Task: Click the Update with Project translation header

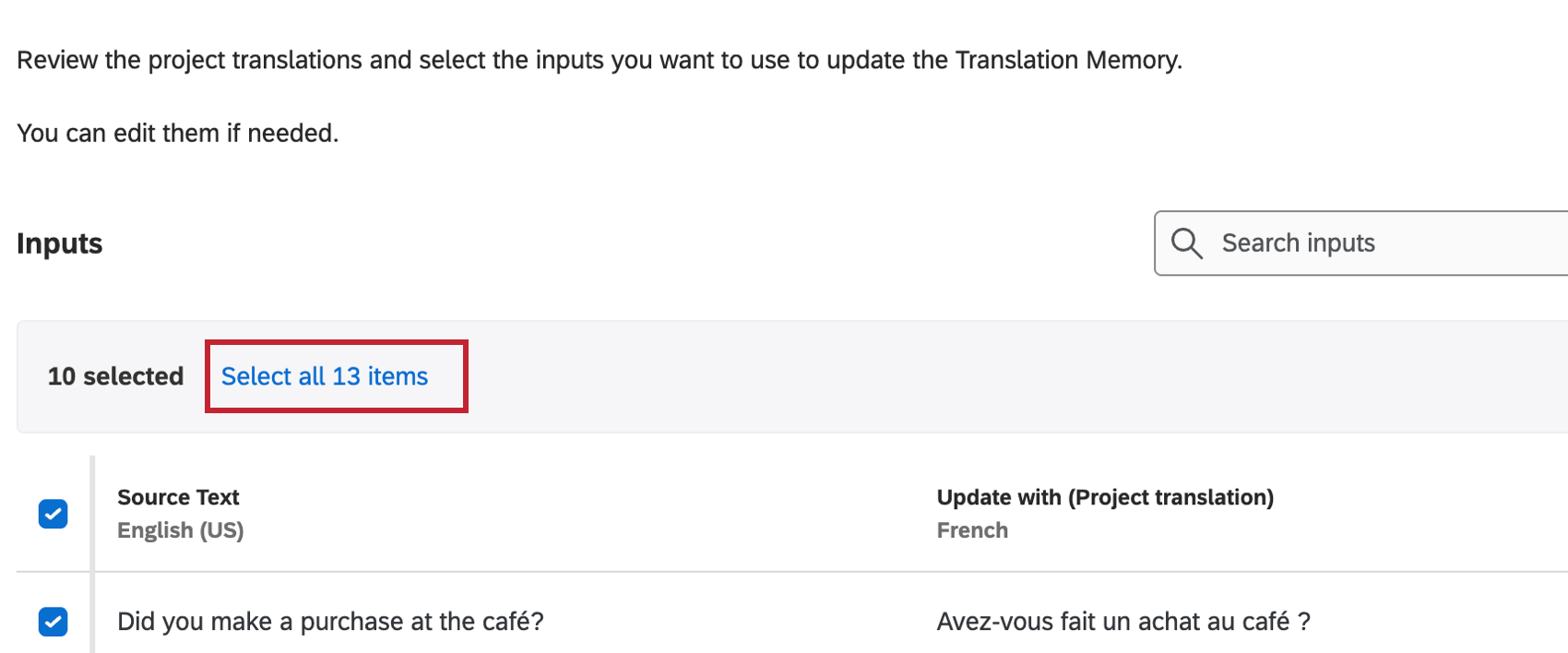Action: [1105, 497]
